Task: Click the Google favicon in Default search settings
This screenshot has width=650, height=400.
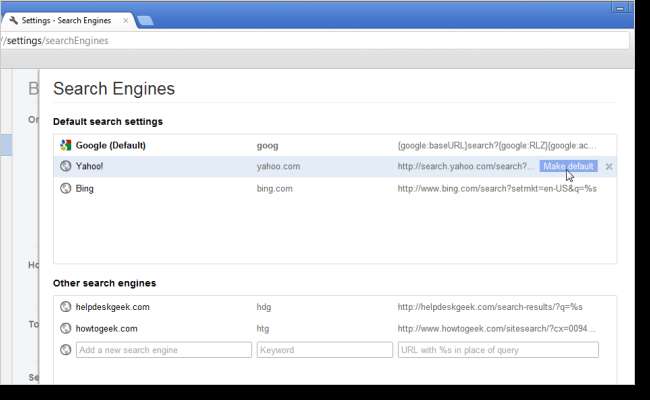Action: pyautogui.click(x=65, y=145)
